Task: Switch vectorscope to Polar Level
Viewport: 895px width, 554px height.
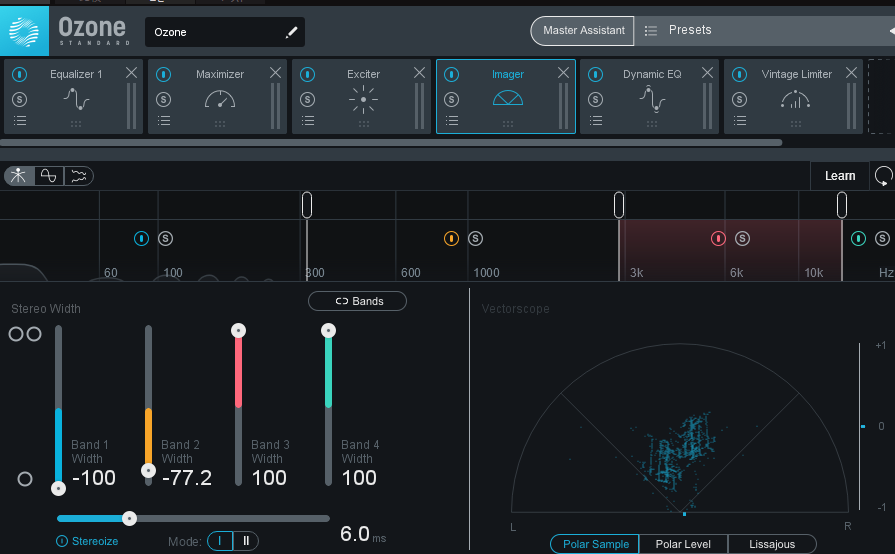Action: coord(683,544)
